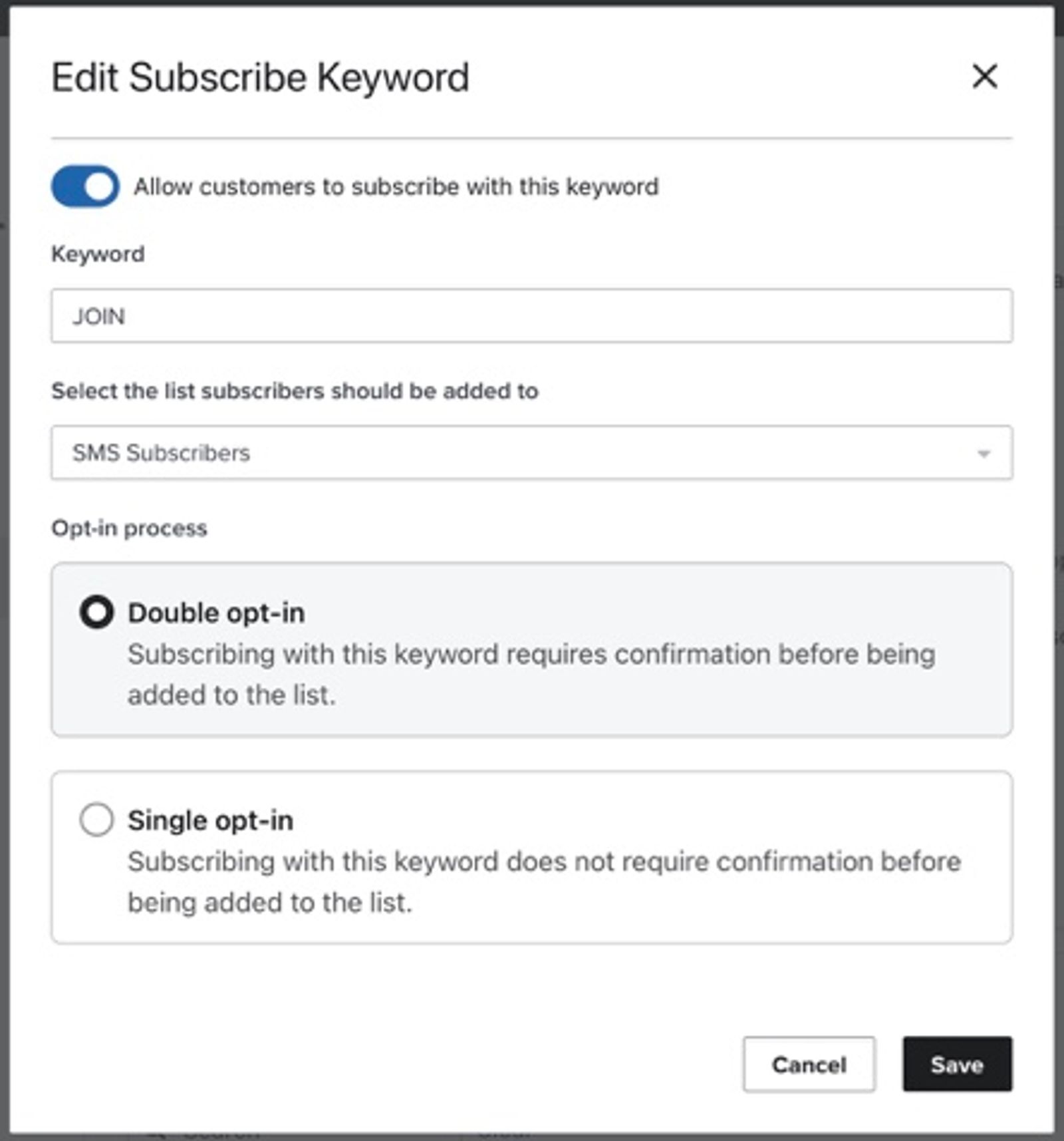Image resolution: width=1064 pixels, height=1141 pixels.
Task: Select the Double opt-in radio button
Action: coord(96,612)
